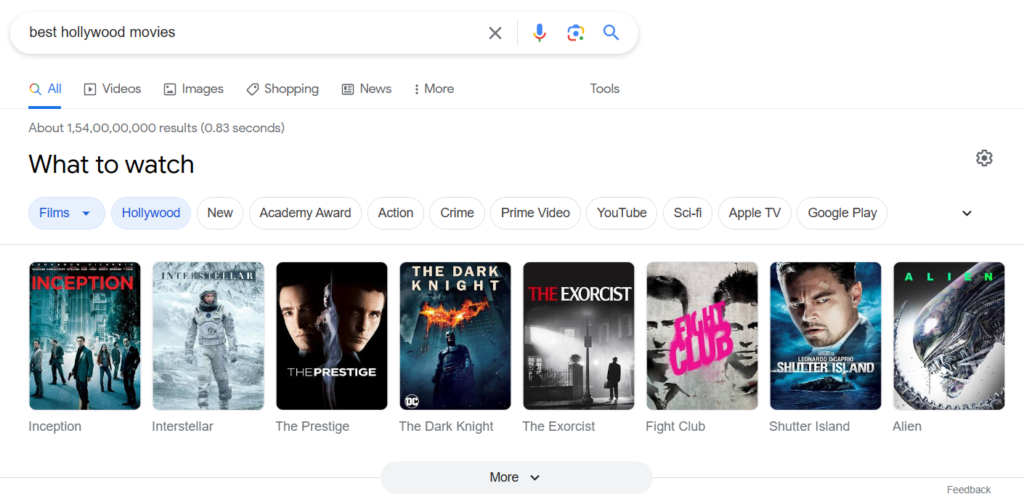Open the Shutter Island movie poster
The height and width of the screenshot is (502, 1024).
[825, 336]
